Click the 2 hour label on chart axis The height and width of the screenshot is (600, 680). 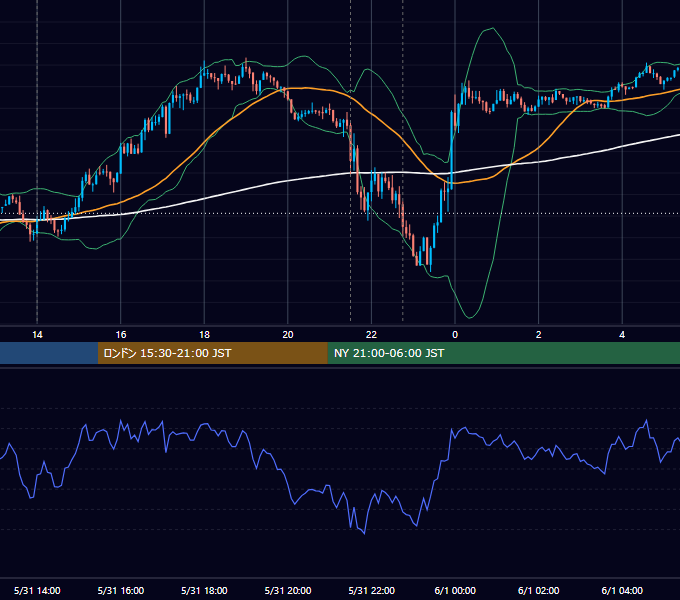[539, 335]
